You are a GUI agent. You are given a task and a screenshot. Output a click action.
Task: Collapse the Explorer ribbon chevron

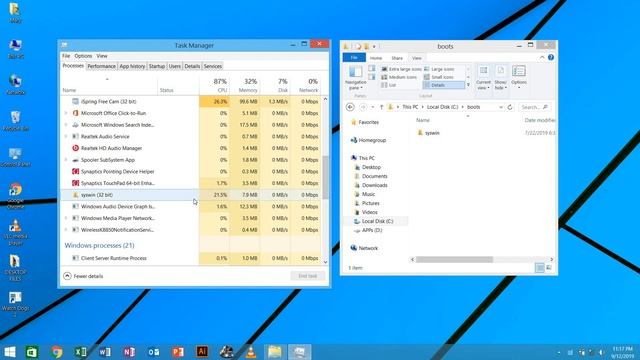(542, 58)
